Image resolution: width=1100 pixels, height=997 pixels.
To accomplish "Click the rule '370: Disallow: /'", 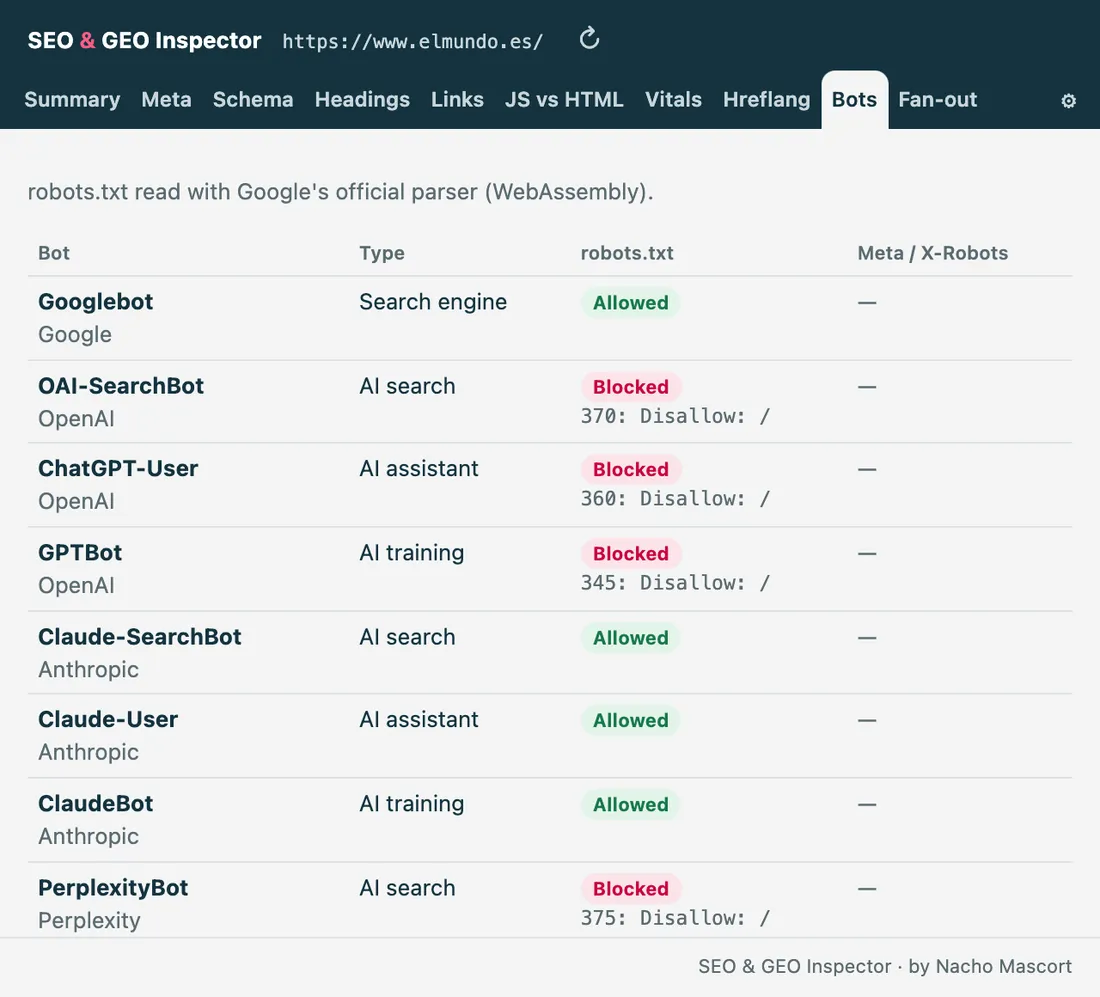I will click(x=675, y=416).
